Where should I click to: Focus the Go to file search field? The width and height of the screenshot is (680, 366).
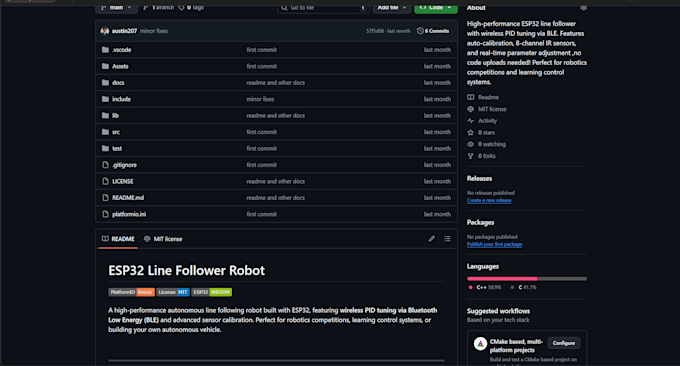point(323,7)
